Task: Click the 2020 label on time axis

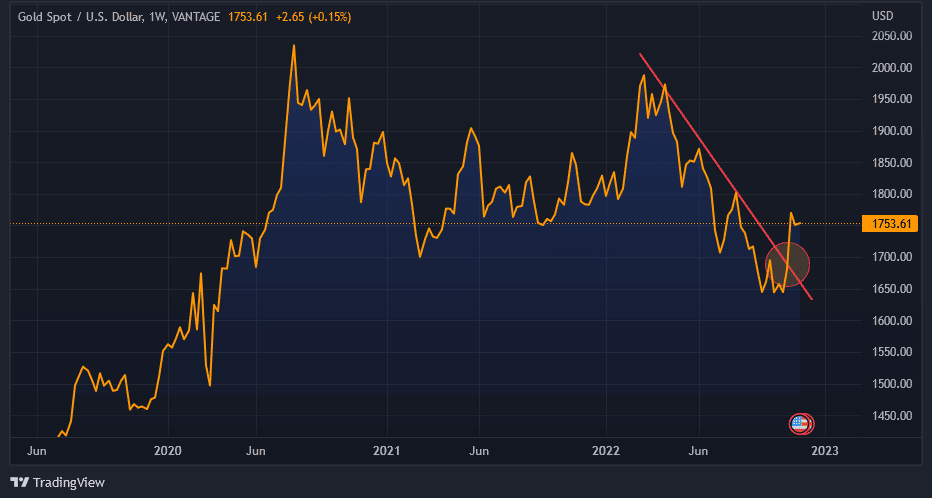Action: pyautogui.click(x=168, y=451)
